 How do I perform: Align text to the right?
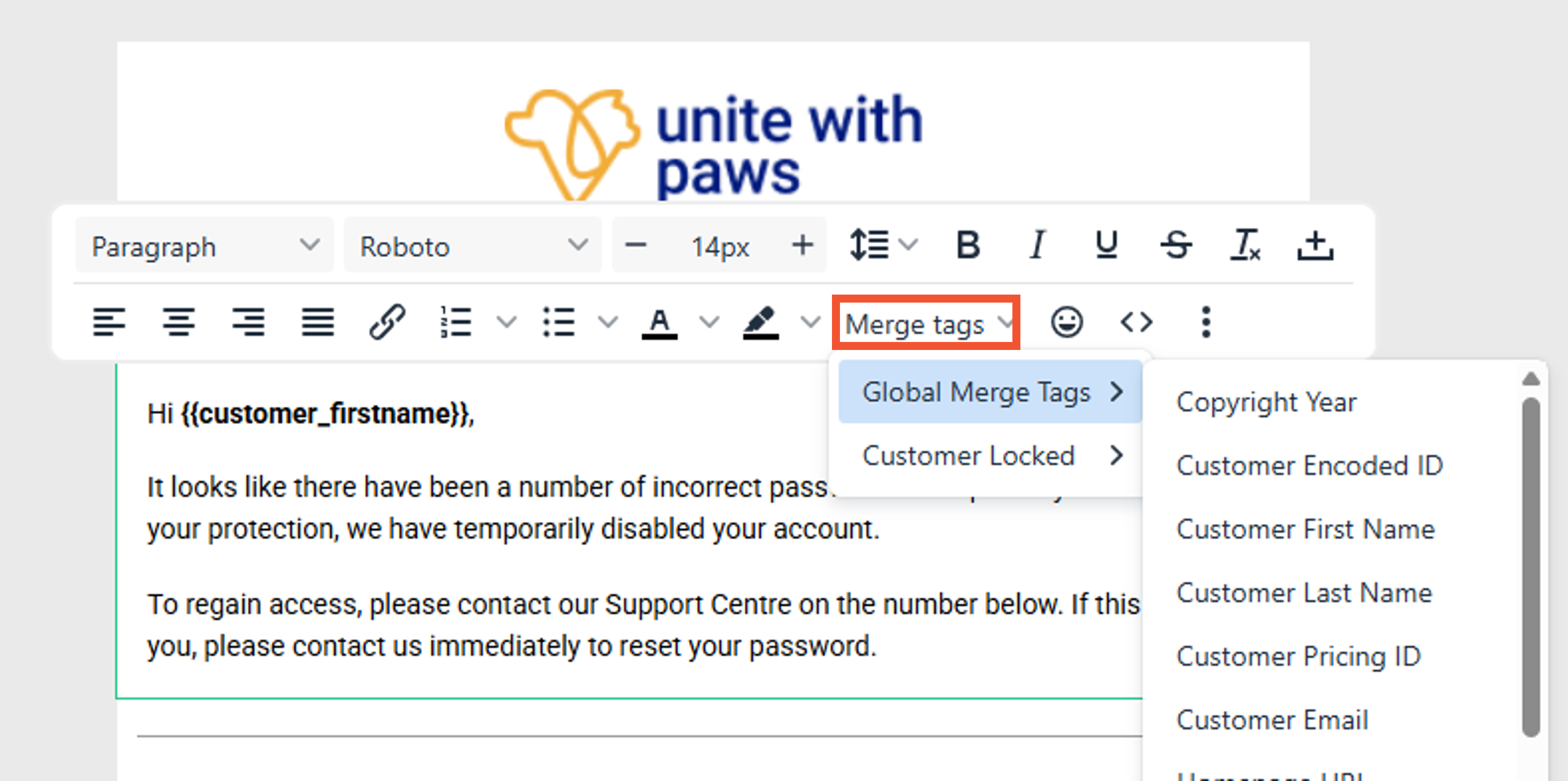tap(248, 321)
